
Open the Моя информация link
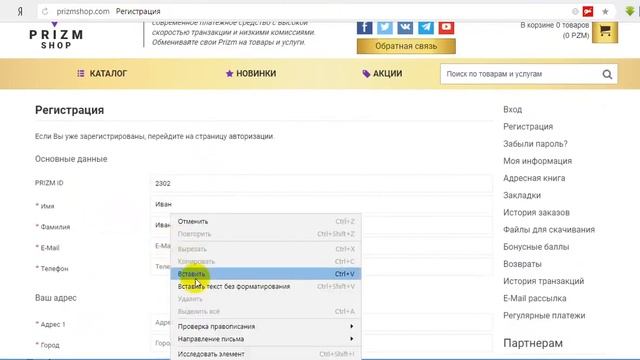pyautogui.click(x=537, y=161)
